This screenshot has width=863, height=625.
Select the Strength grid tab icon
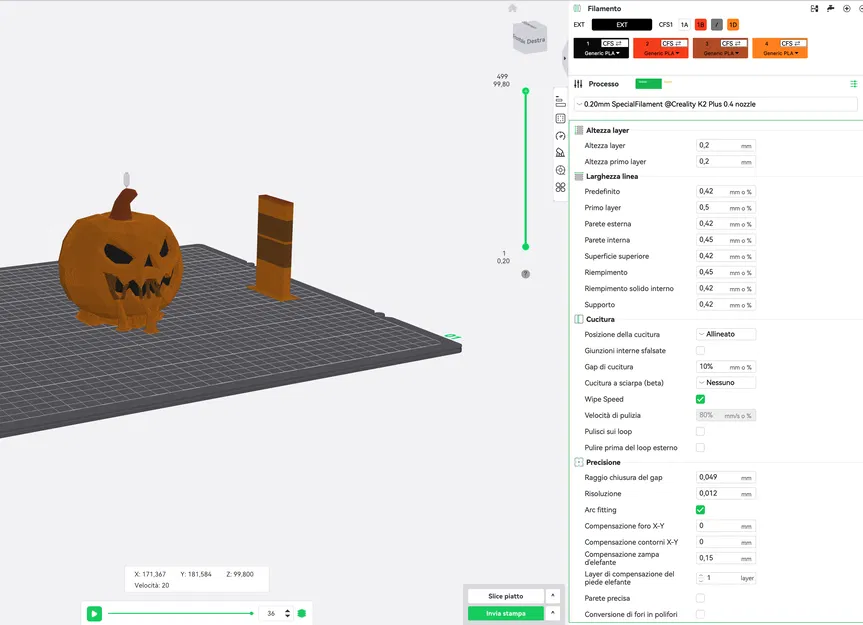560,118
